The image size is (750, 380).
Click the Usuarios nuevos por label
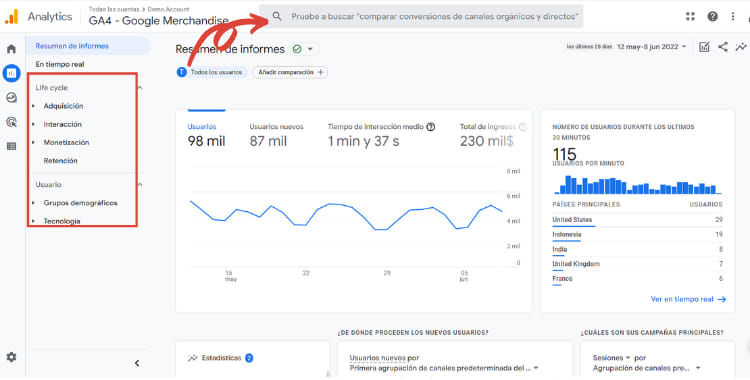tap(384, 358)
